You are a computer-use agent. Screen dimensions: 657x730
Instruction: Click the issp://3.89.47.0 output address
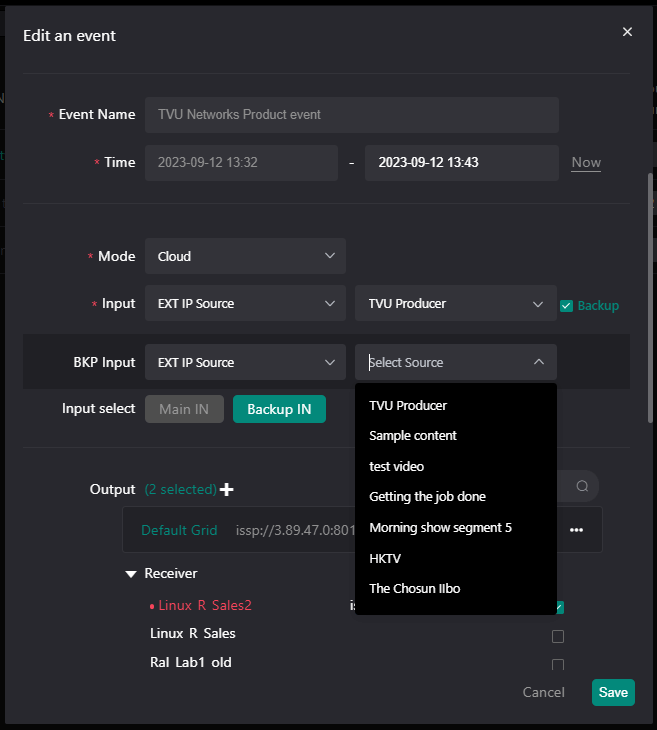pyautogui.click(x=296, y=530)
